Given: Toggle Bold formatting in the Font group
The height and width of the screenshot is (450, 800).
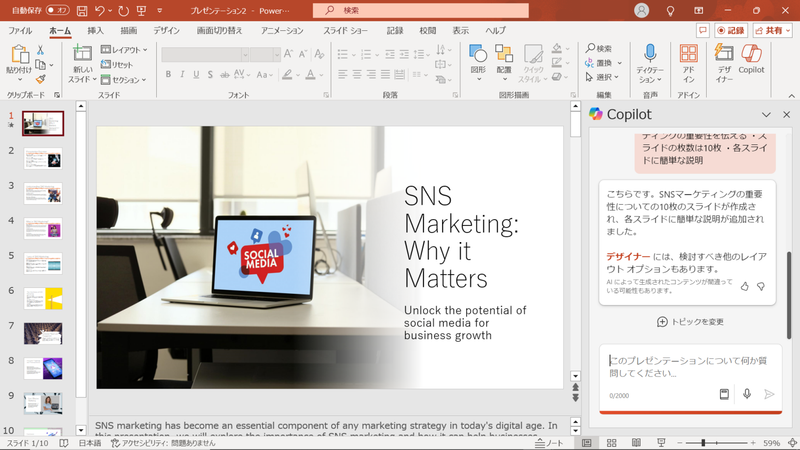Looking at the screenshot, I should pyautogui.click(x=169, y=74).
